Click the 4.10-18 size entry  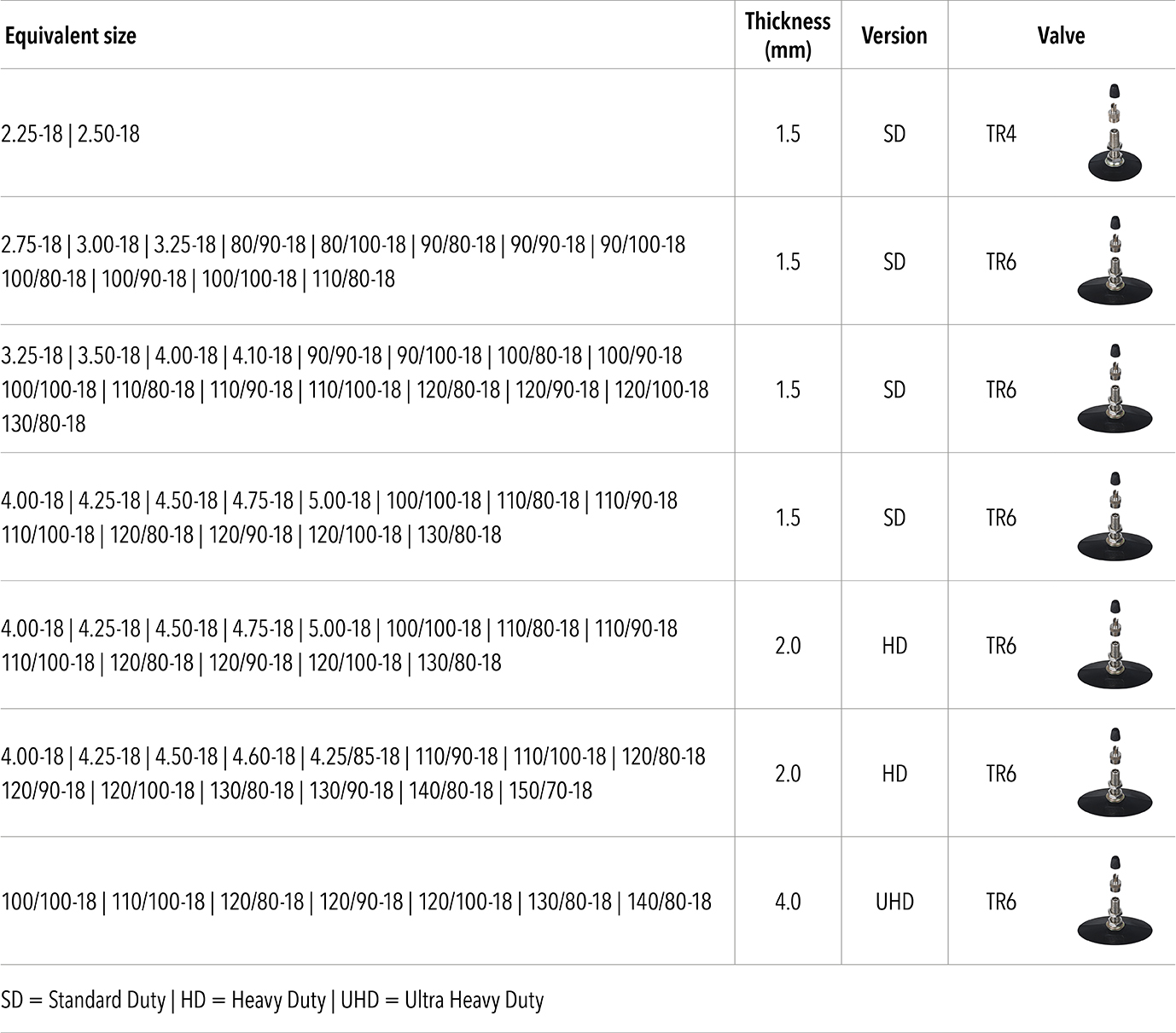pos(263,356)
